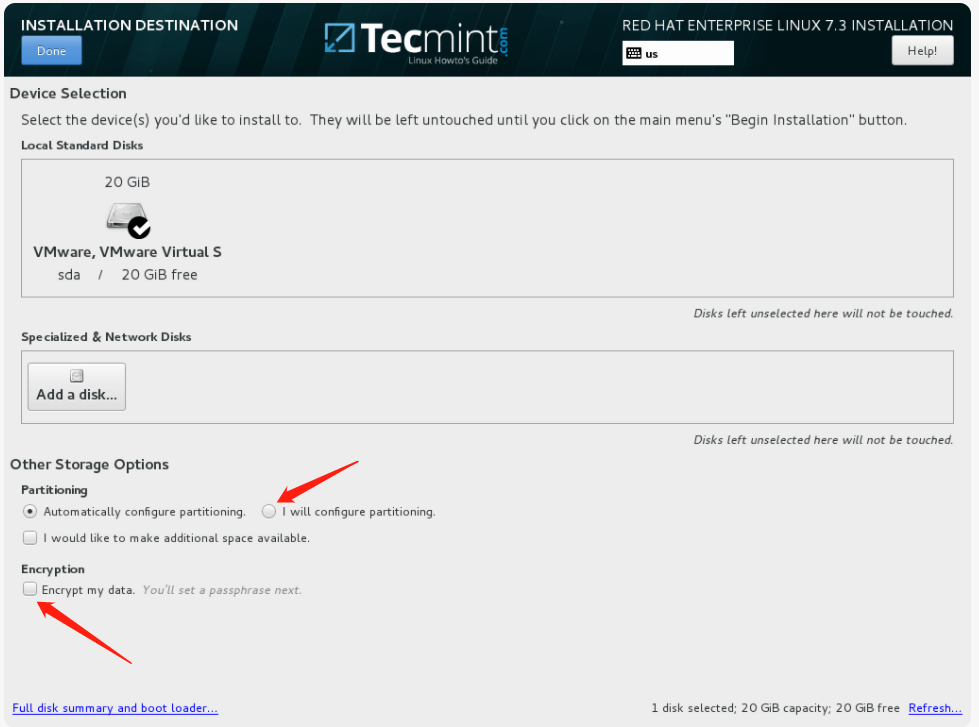The height and width of the screenshot is (727, 979).
Task: Click the Local Standard Disks label
Action: [x=82, y=145]
